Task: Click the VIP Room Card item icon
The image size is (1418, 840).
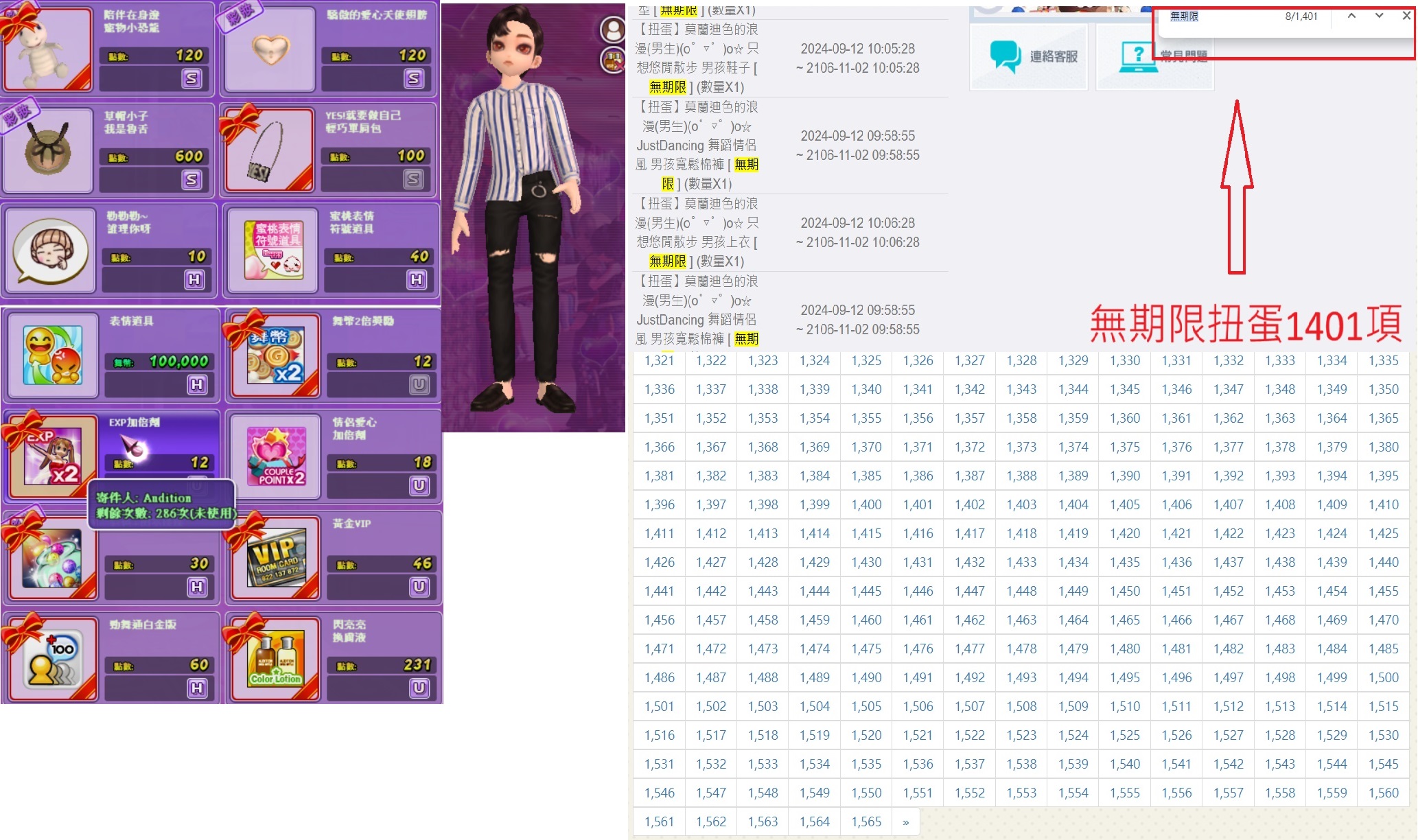Action: click(276, 559)
